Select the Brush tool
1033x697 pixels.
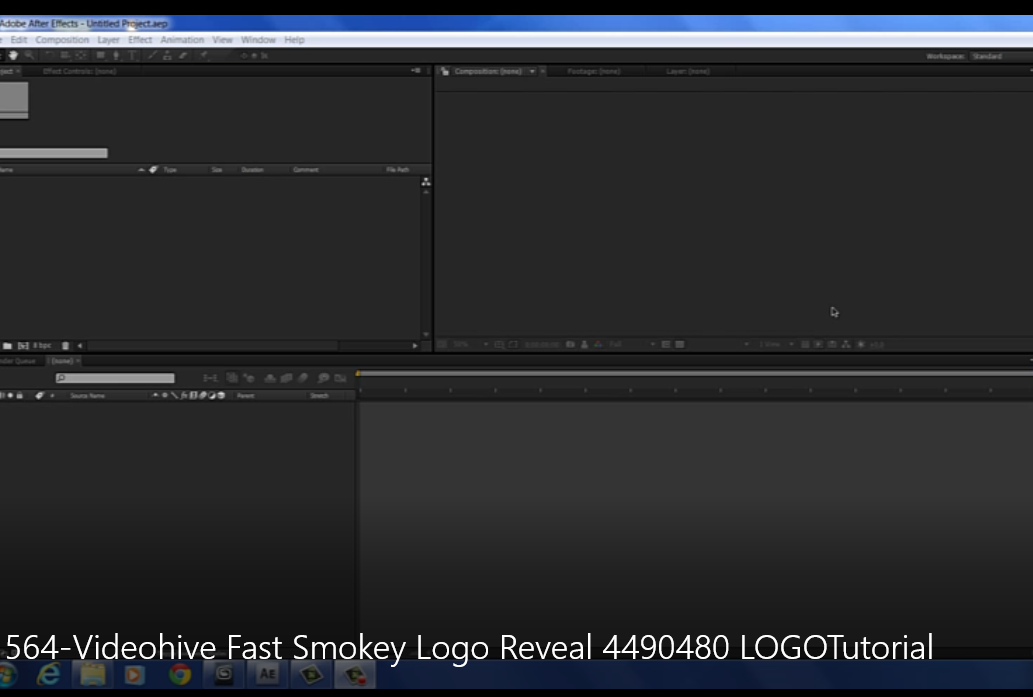pos(152,55)
